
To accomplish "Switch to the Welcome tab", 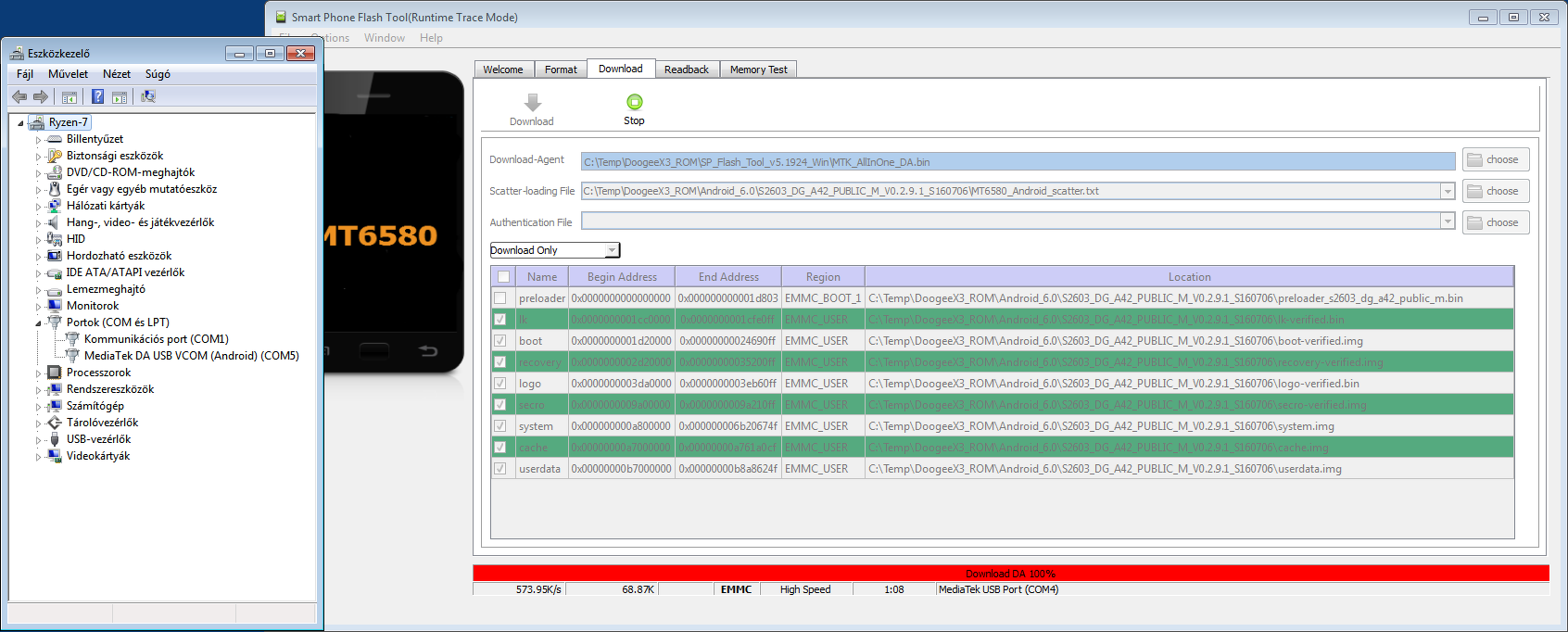I will point(503,70).
